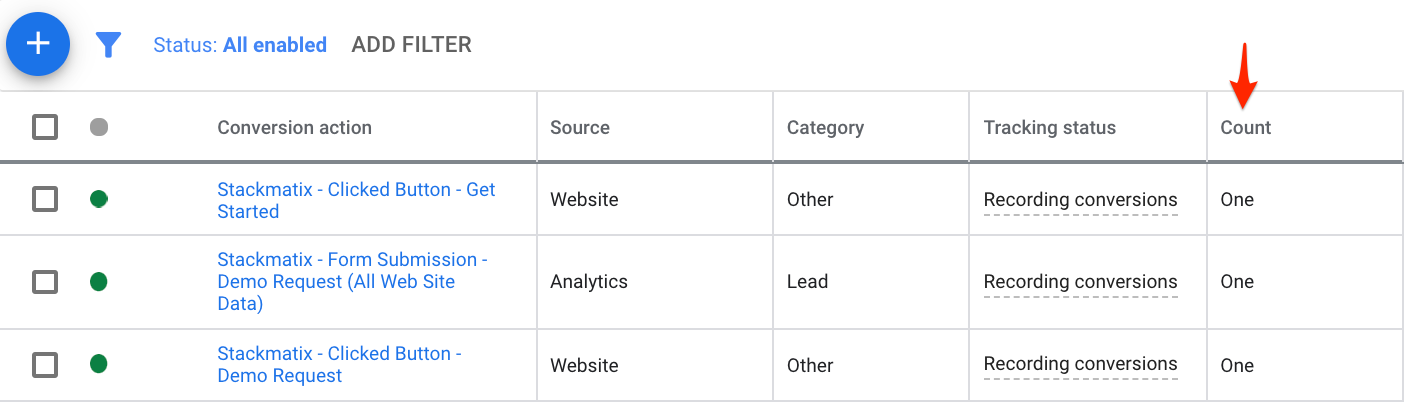Check the box for Form Submission - Demo Request
1404x402 pixels.
[45, 282]
